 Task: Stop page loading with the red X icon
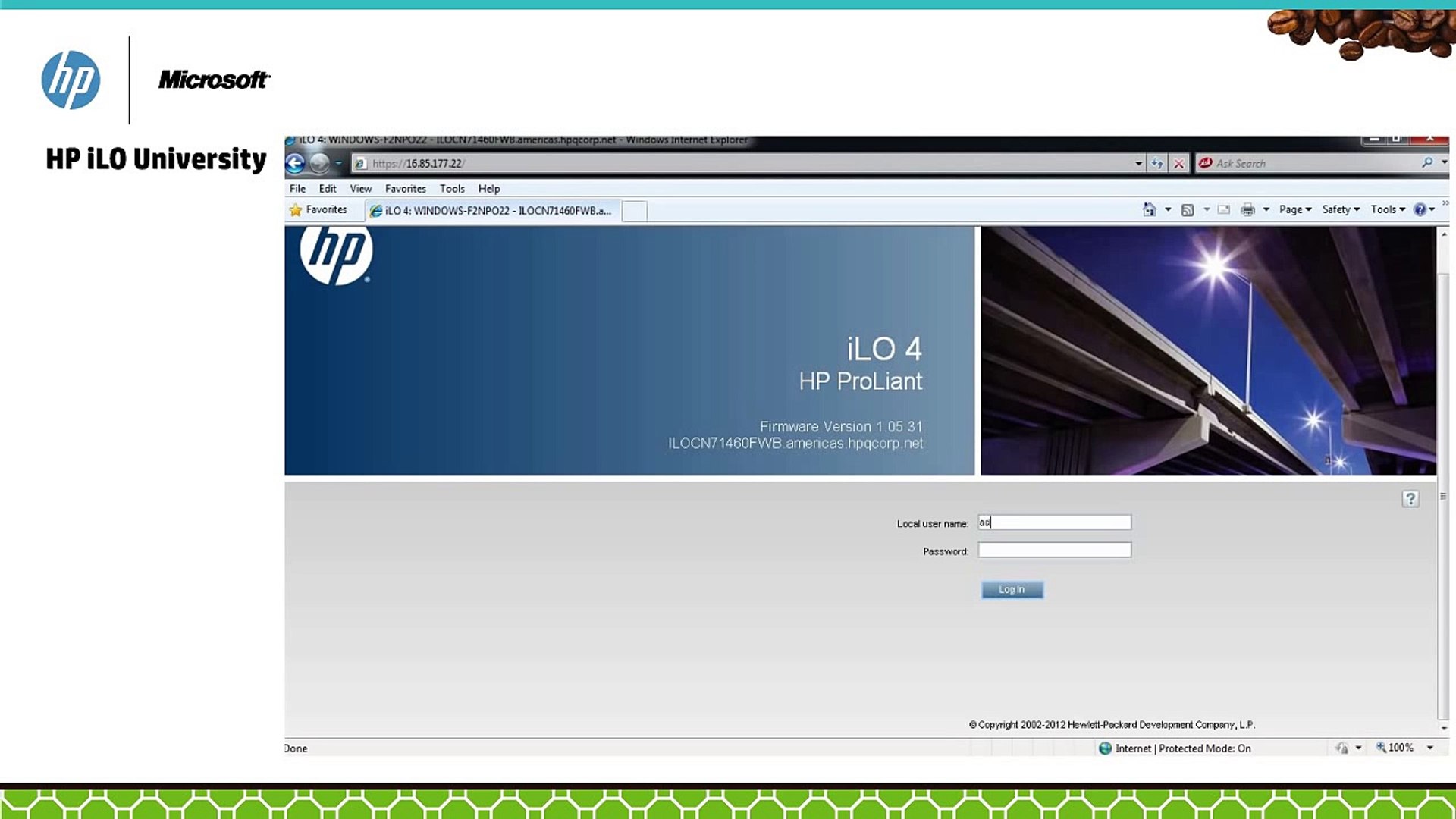1178,163
